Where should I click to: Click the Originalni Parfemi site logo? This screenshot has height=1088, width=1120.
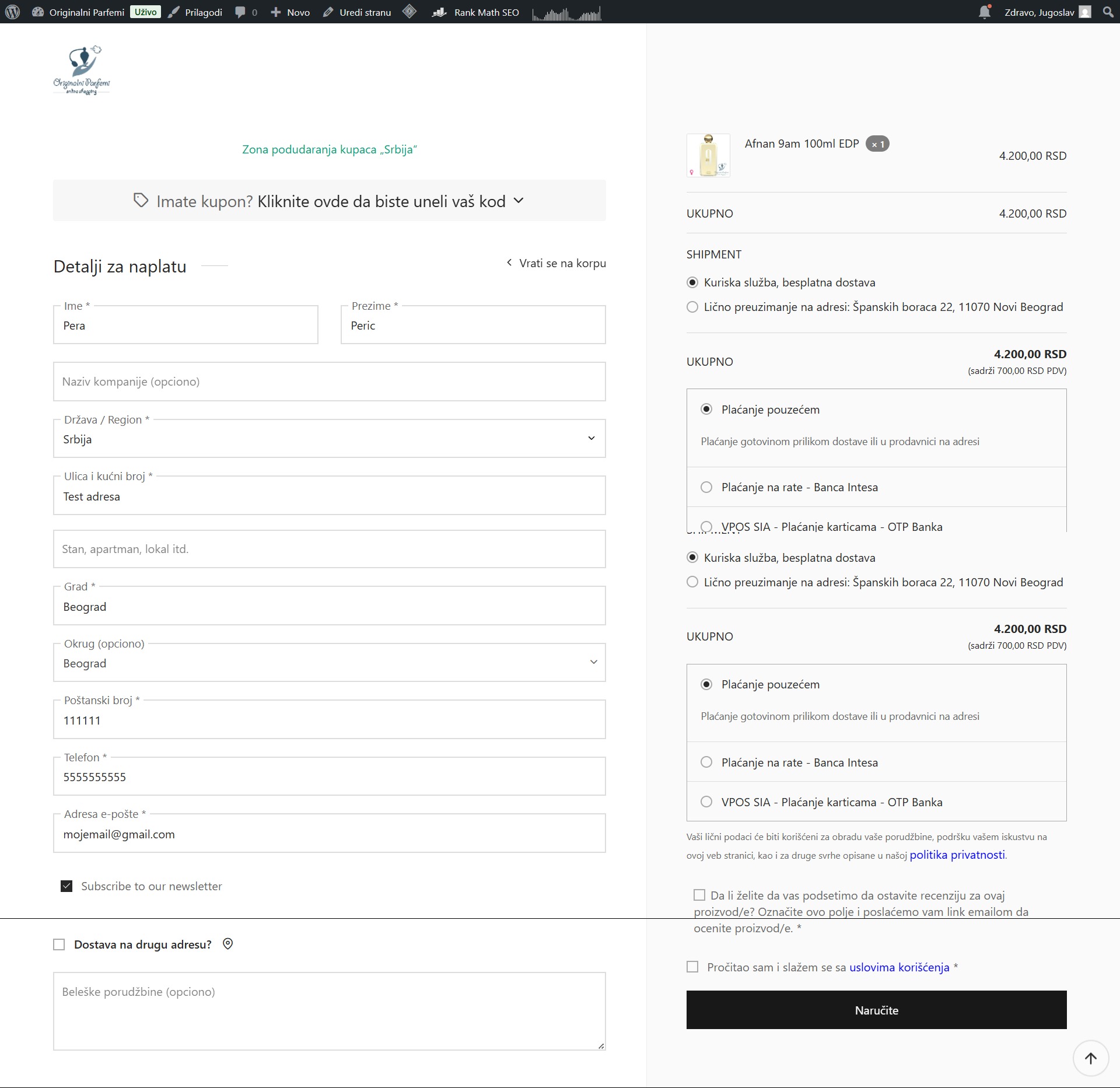coord(82,70)
